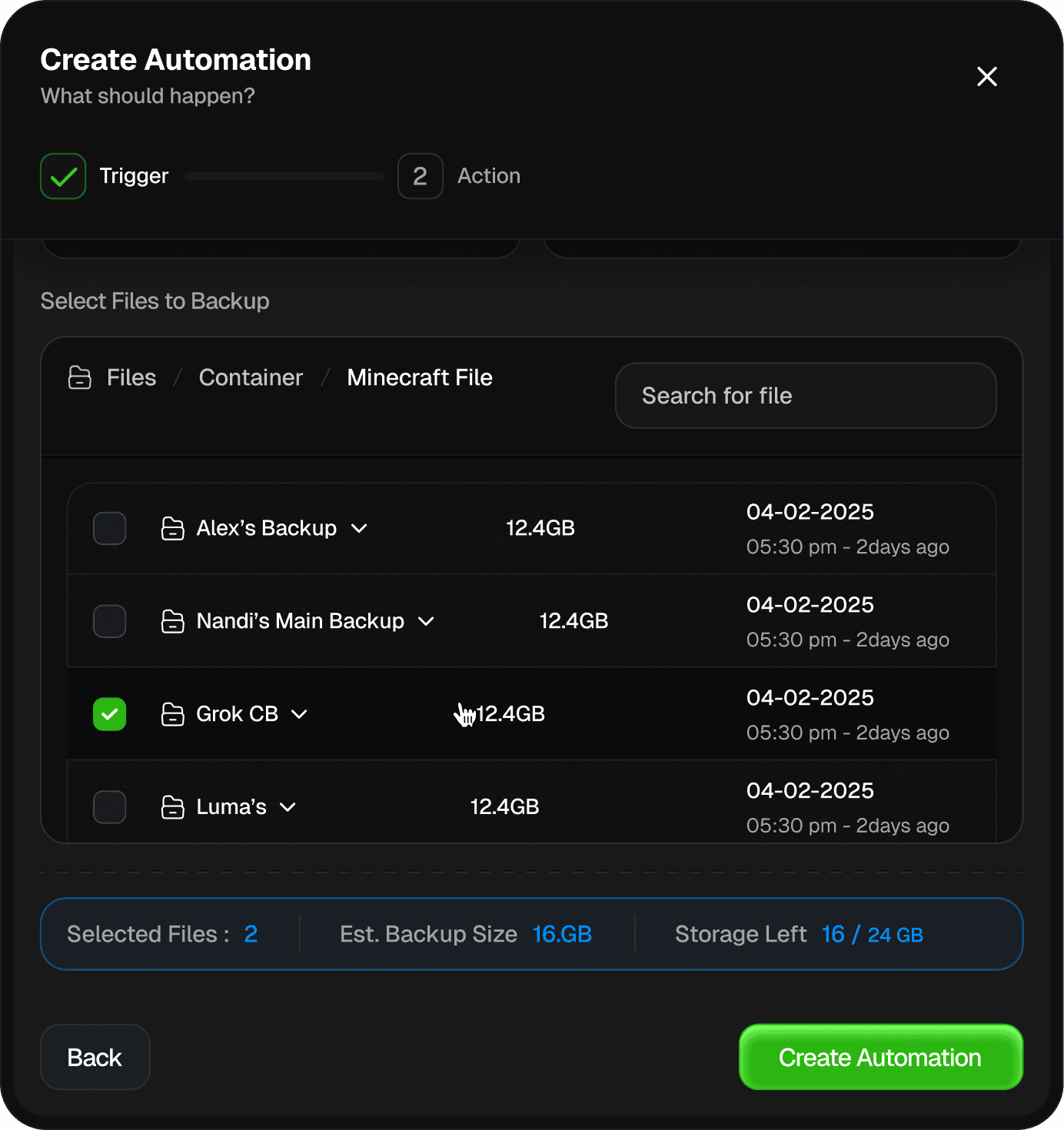Click the step progress bar between Trigger and Action

pyautogui.click(x=284, y=176)
